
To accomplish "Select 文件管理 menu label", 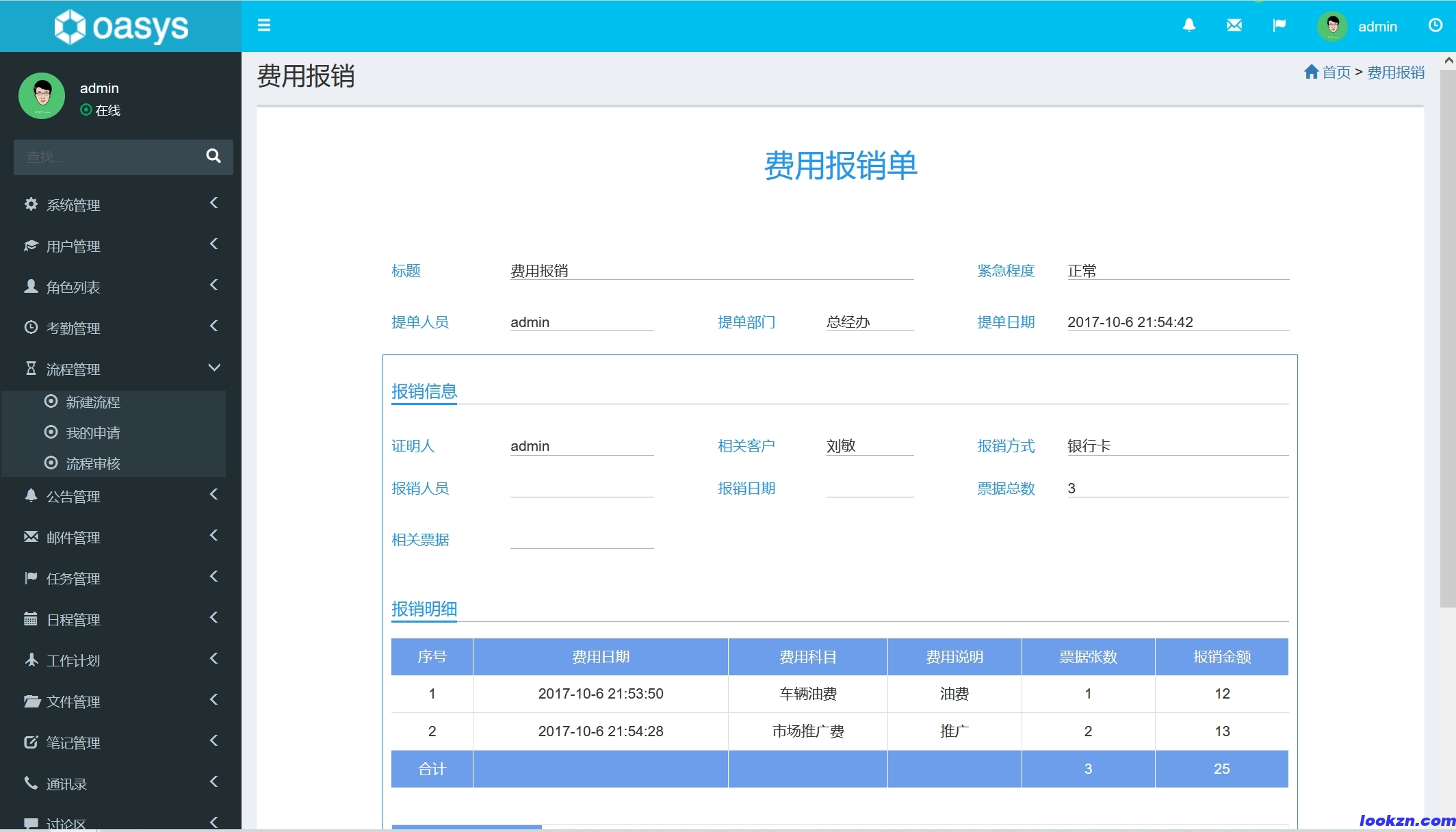I will coord(73,701).
